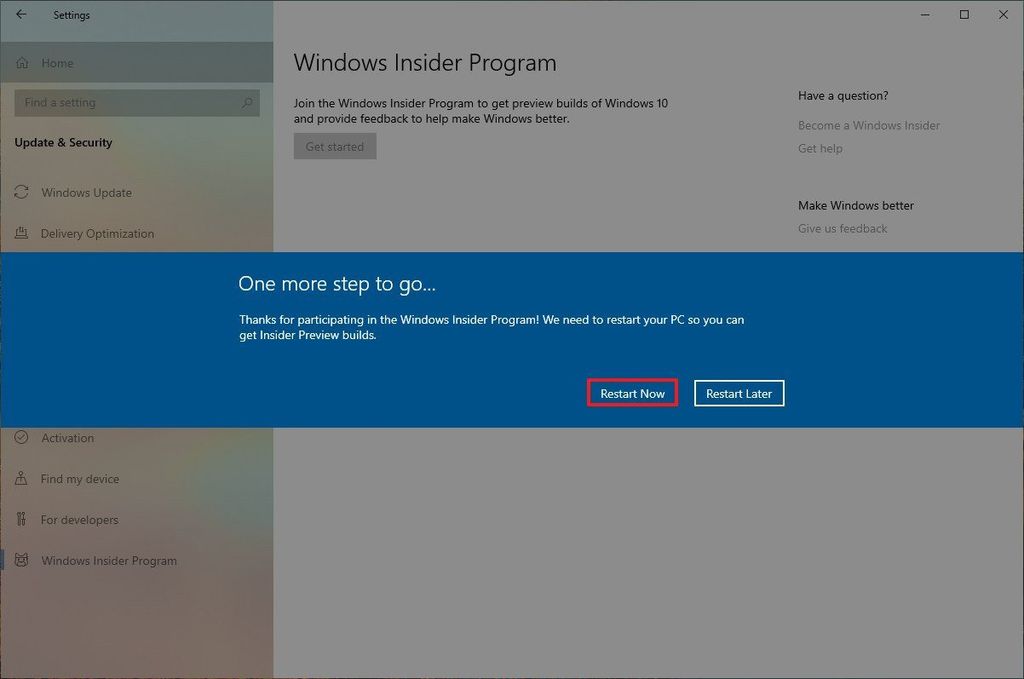The image size is (1024, 679).
Task: Click the back arrow in Settings
Action: tap(20, 15)
